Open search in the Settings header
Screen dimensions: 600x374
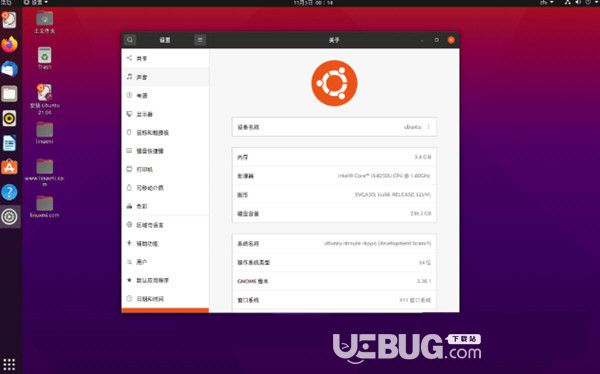(x=130, y=40)
